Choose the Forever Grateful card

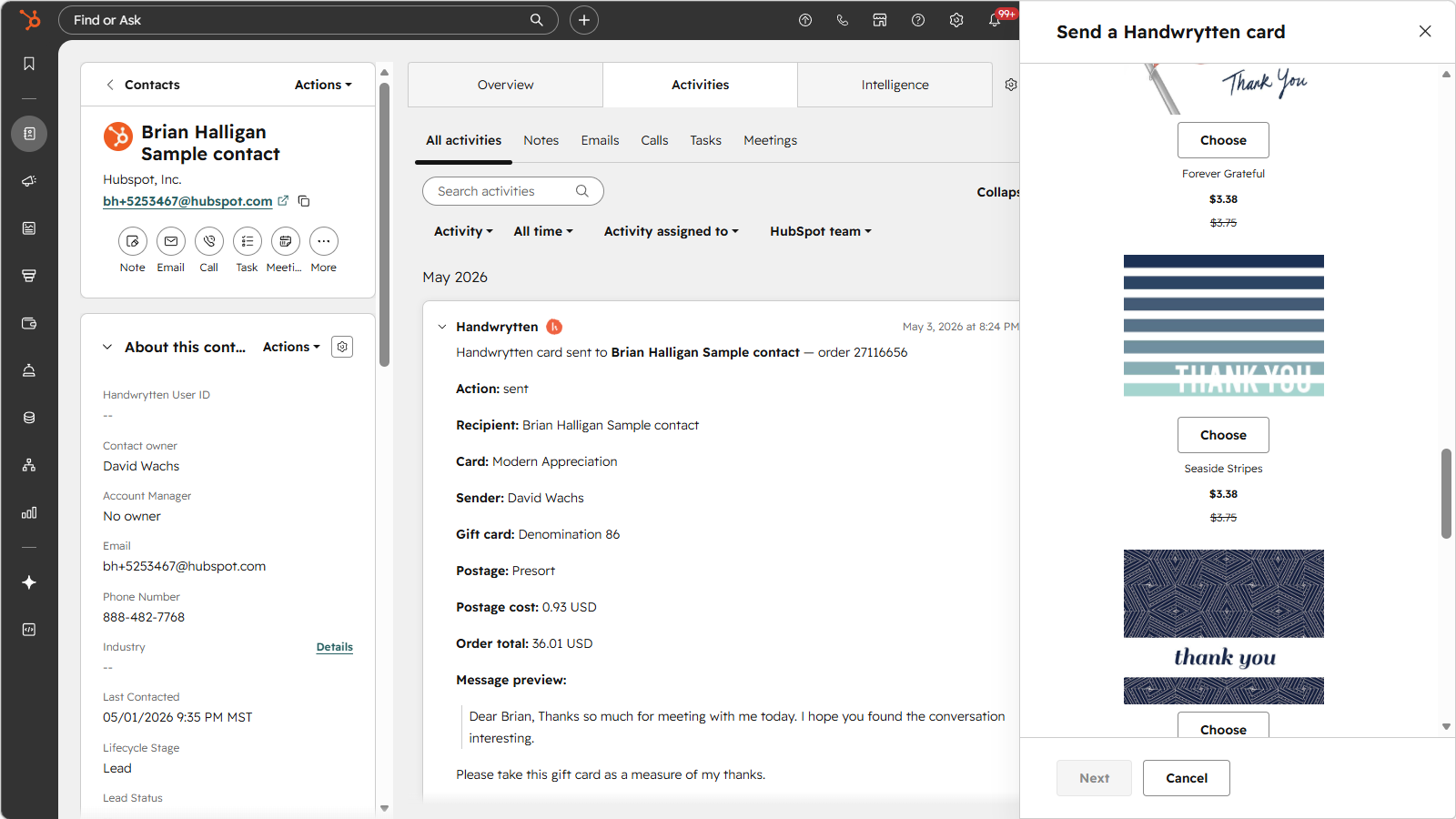point(1223,140)
